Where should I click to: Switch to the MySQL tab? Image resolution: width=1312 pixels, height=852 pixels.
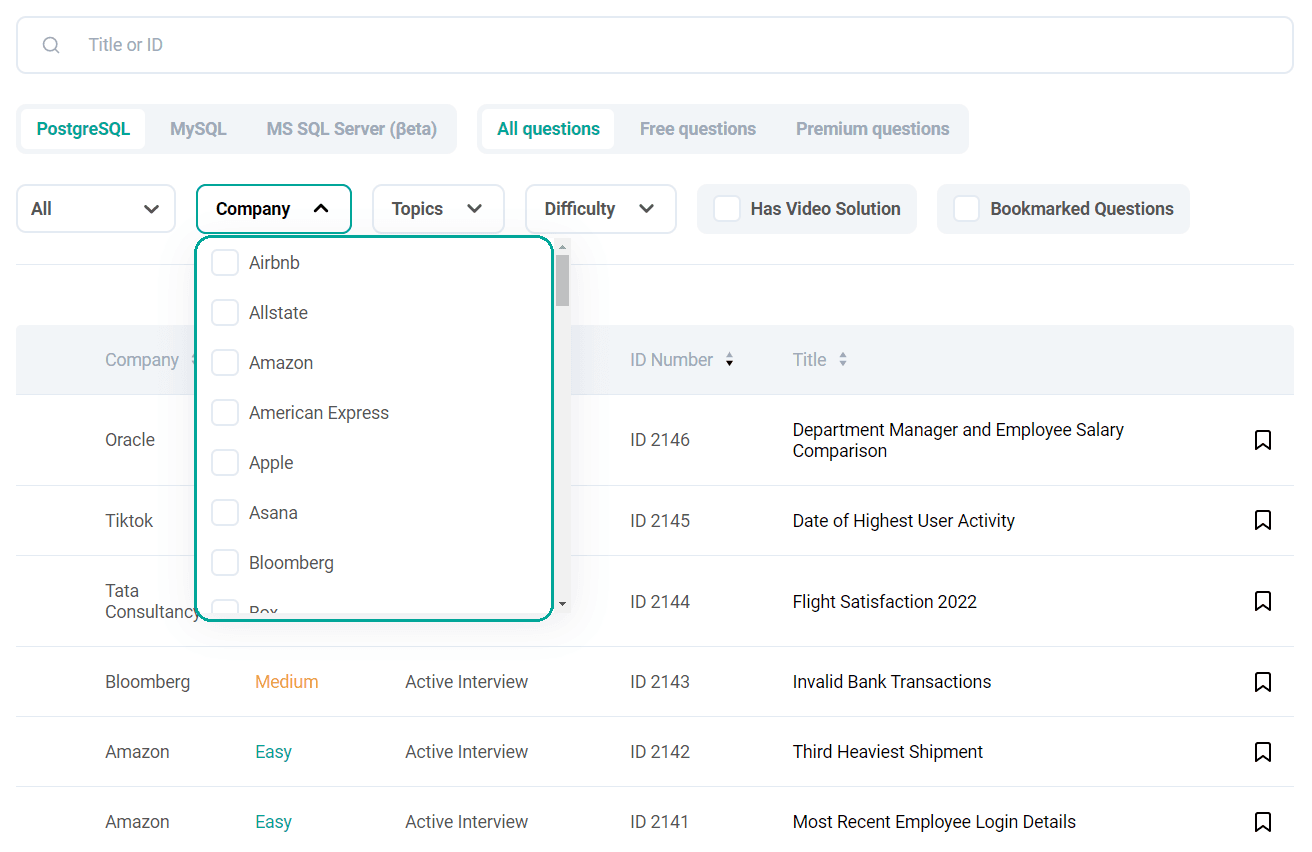197,128
